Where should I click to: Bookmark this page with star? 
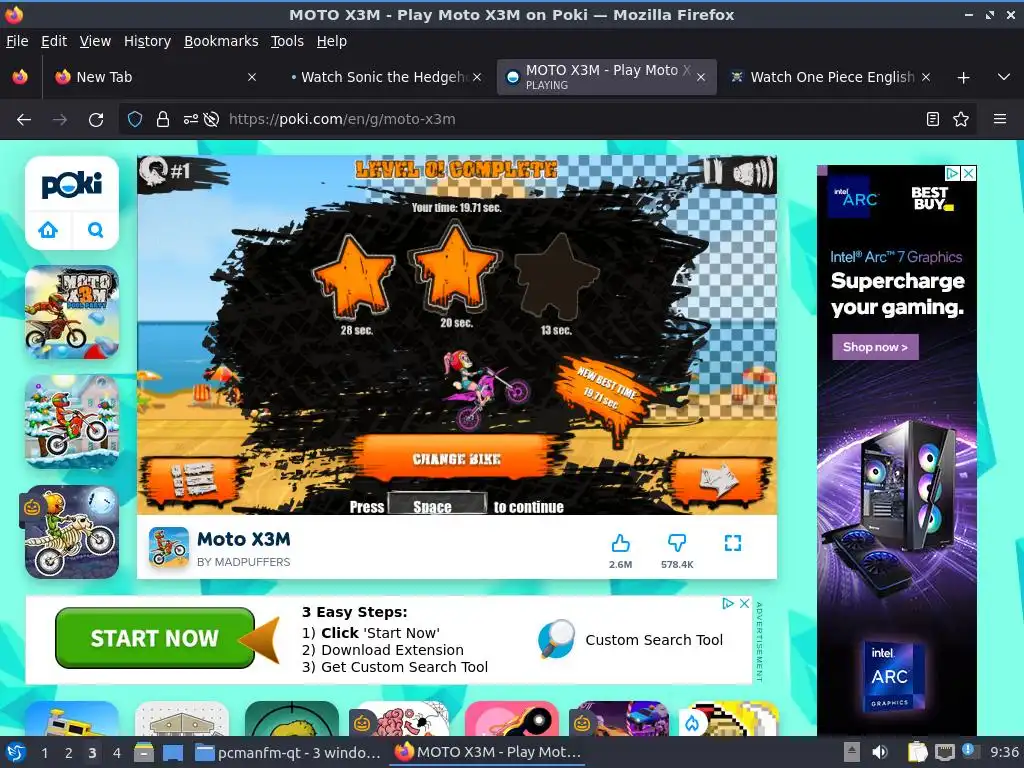click(961, 119)
